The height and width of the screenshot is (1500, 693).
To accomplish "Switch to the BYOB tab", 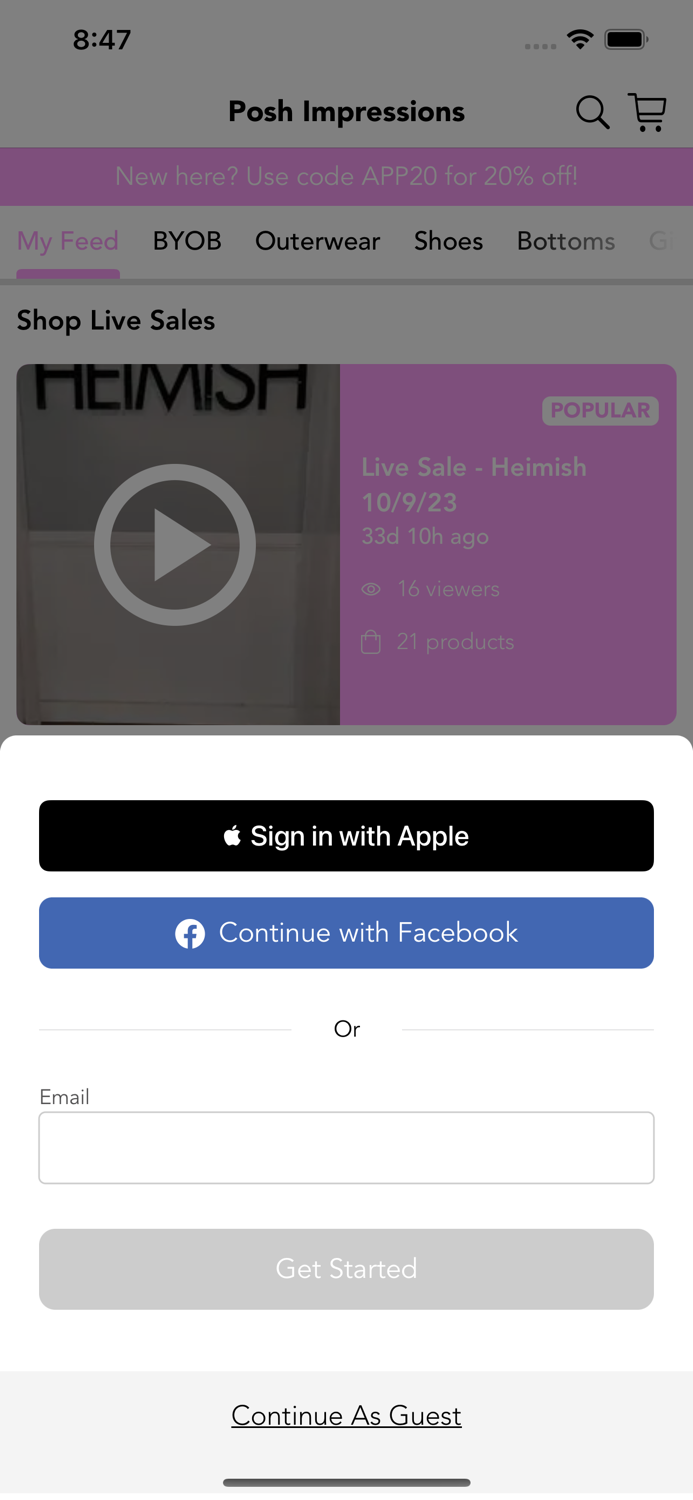I will point(187,241).
